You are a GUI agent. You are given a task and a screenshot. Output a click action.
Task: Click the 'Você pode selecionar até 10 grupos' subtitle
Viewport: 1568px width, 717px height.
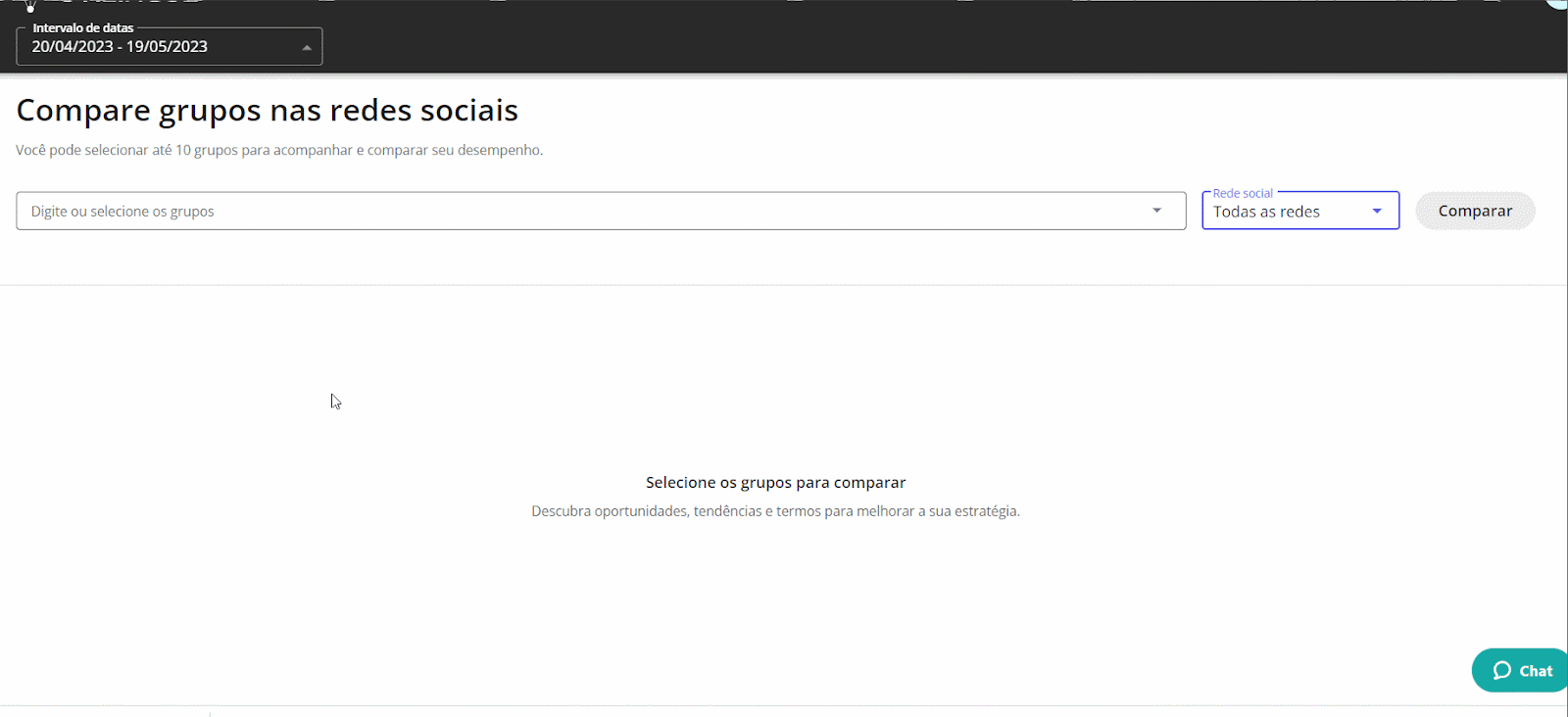(x=279, y=150)
